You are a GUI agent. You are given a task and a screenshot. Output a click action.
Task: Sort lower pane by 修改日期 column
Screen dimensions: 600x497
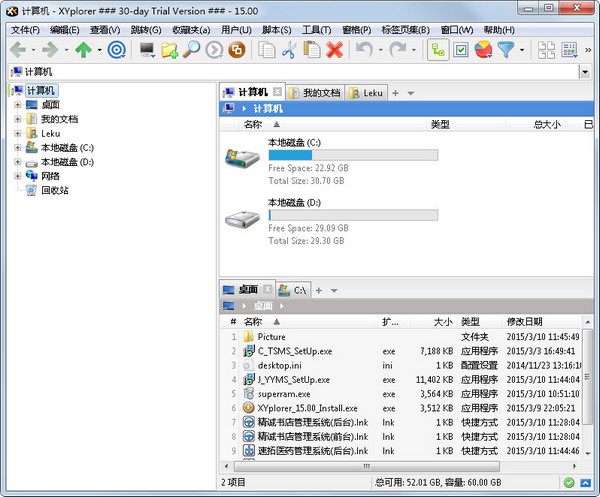(525, 322)
